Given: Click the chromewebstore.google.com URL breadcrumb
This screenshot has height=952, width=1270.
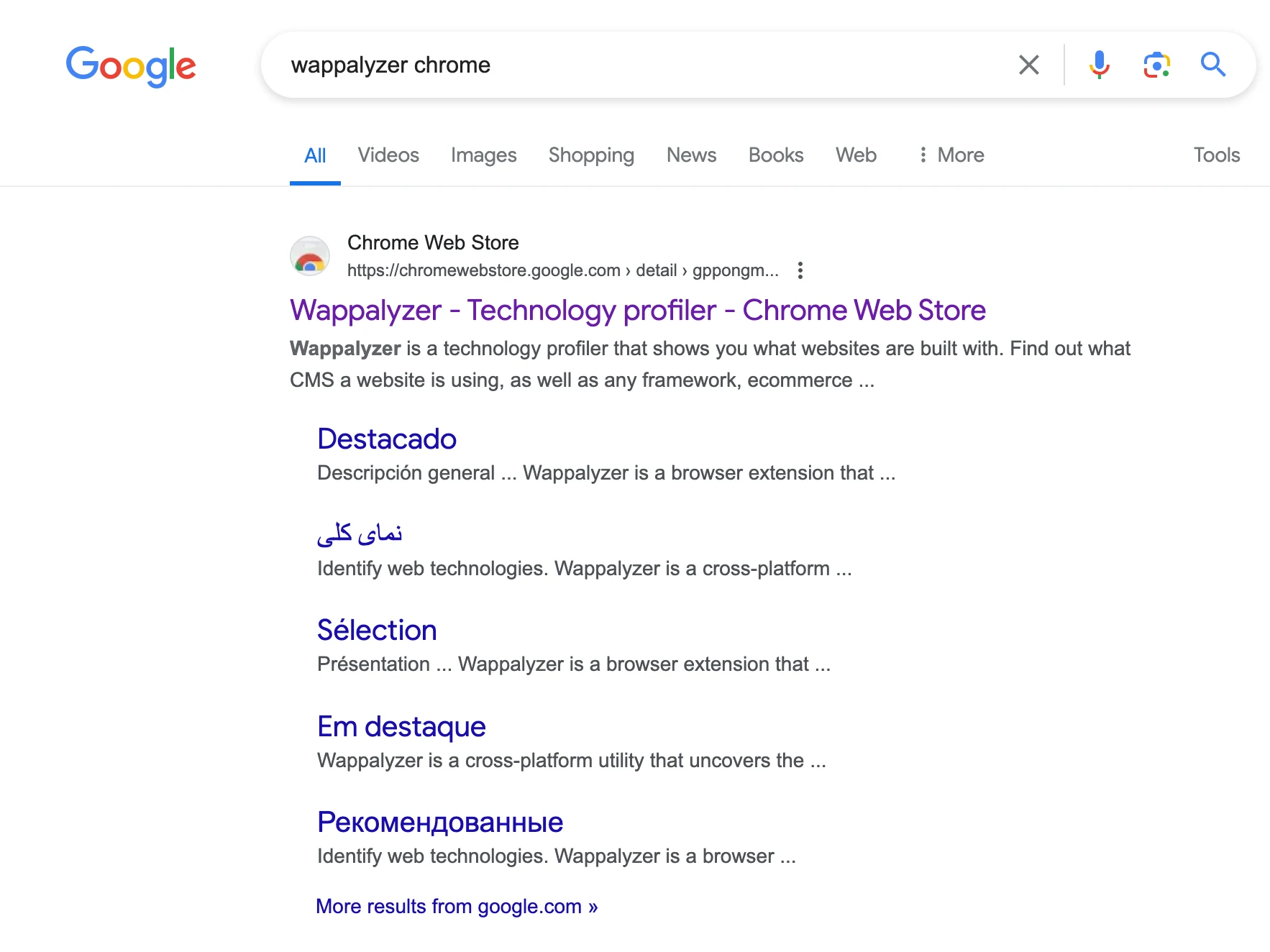Looking at the screenshot, I should click(x=562, y=270).
